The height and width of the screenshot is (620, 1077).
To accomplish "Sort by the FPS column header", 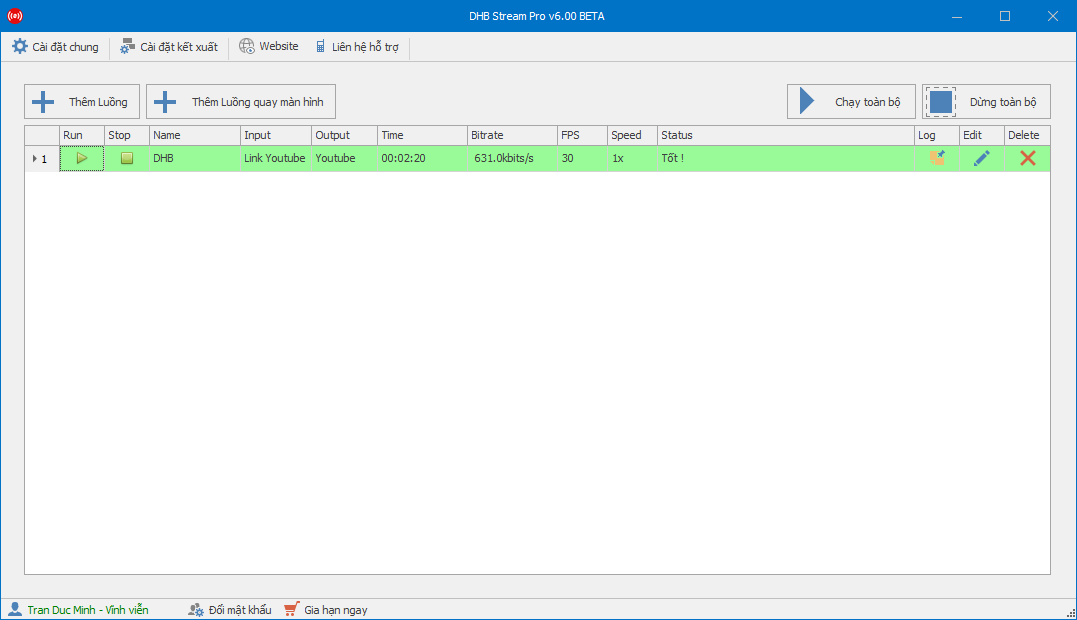I will 582,135.
